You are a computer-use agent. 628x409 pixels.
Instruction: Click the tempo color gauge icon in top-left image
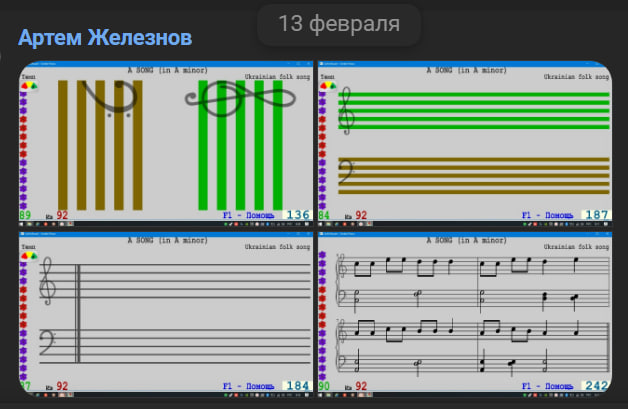tap(27, 87)
